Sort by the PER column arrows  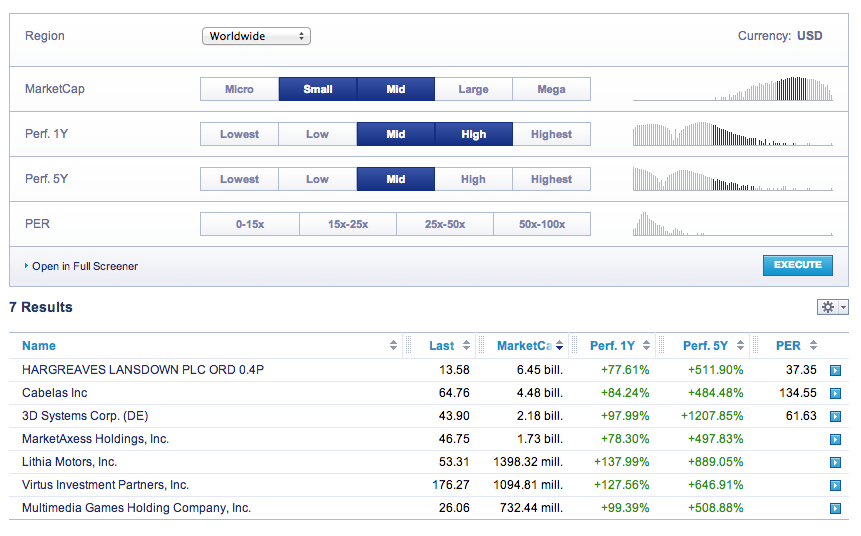coord(813,345)
